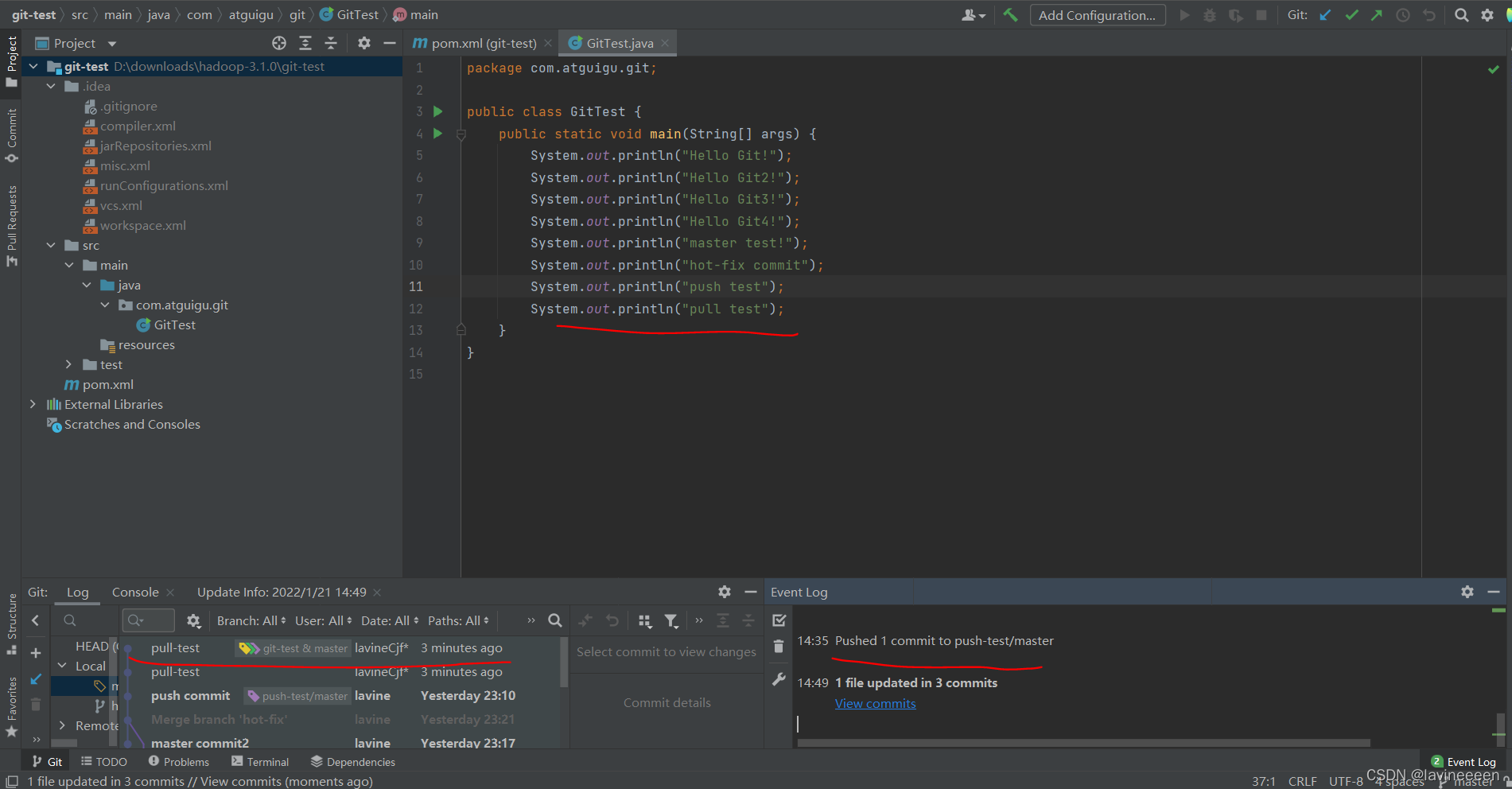1512x789 pixels.
Task: Select workspace.xml file in tree
Action: [x=134, y=226]
